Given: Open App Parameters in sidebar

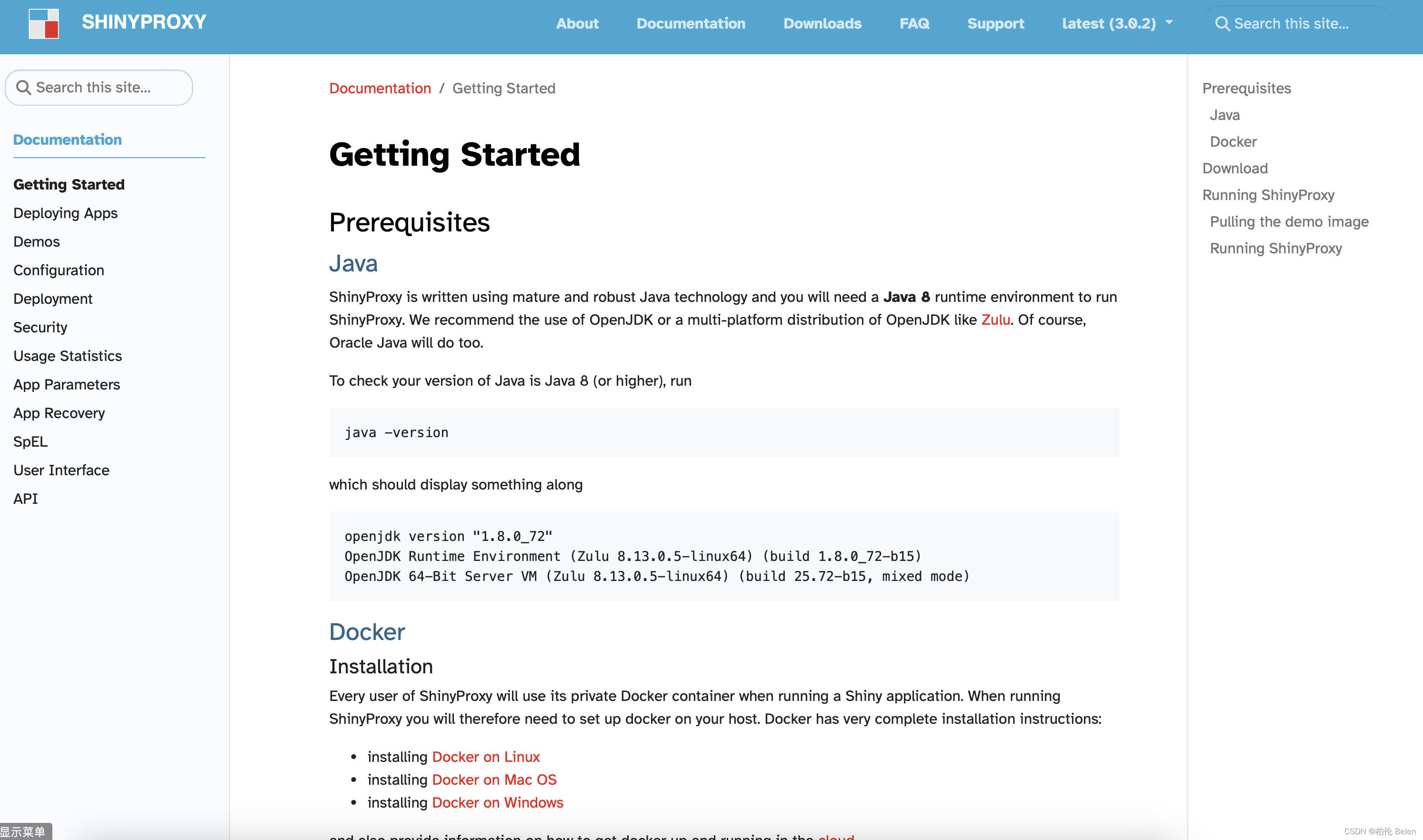Looking at the screenshot, I should click(67, 384).
